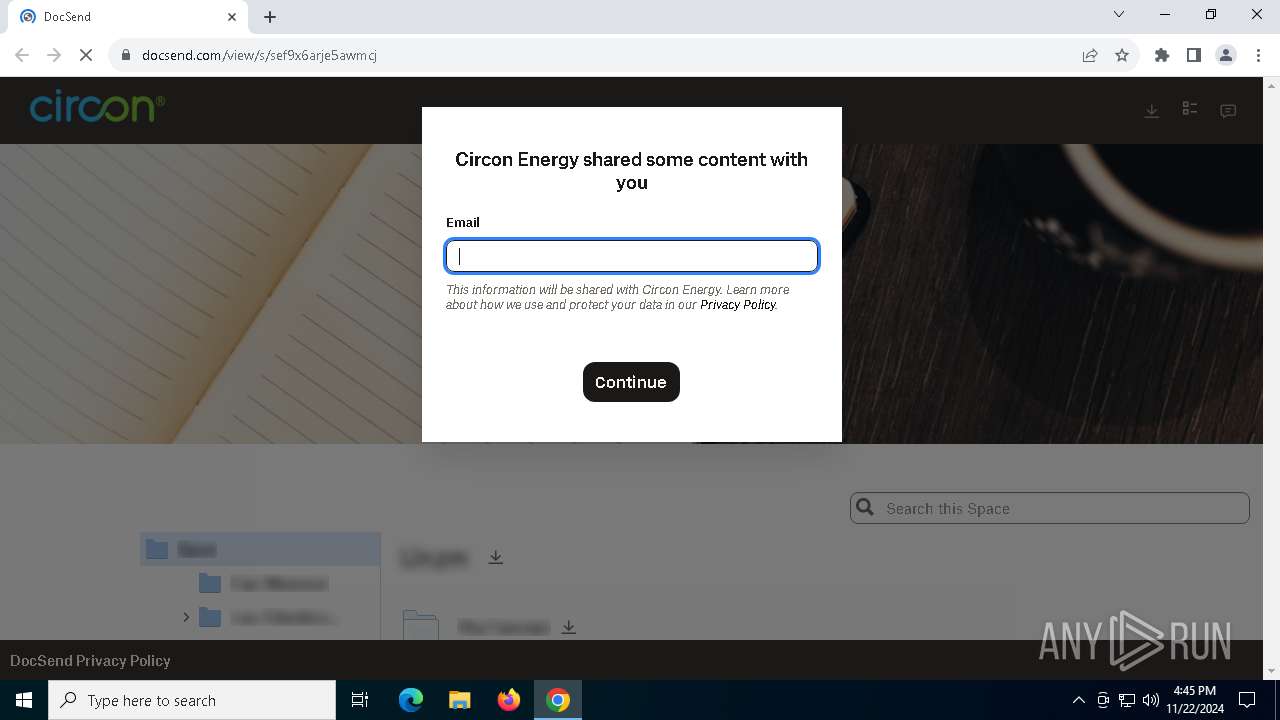Viewport: 1280px width, 720px height.
Task: Click the folder icon in content list
Action: (421, 626)
